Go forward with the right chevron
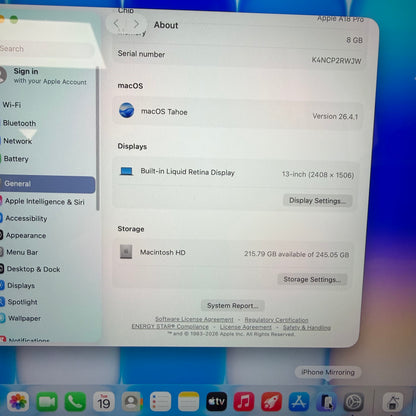The image size is (416, 416). 136,24
